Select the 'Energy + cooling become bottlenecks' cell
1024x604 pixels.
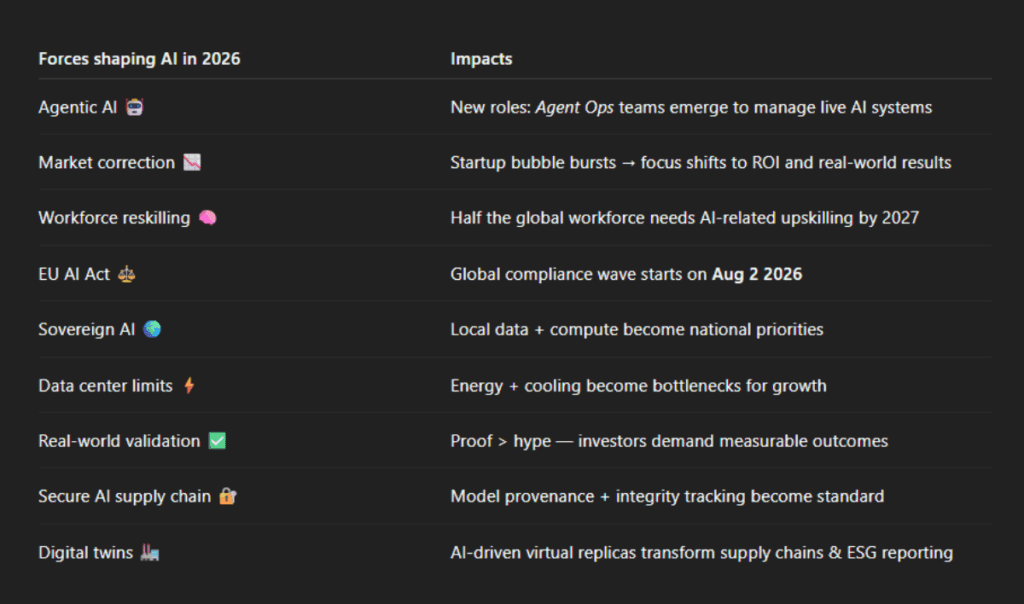point(638,385)
